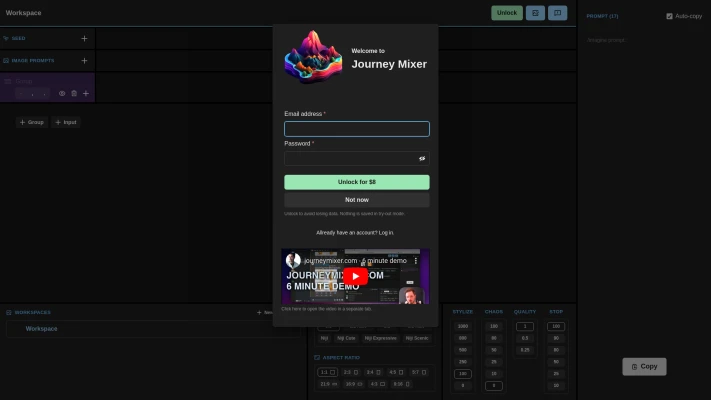Viewport: 711px width, 400px height.
Task: Toggle password visibility eye icon
Action: point(422,159)
